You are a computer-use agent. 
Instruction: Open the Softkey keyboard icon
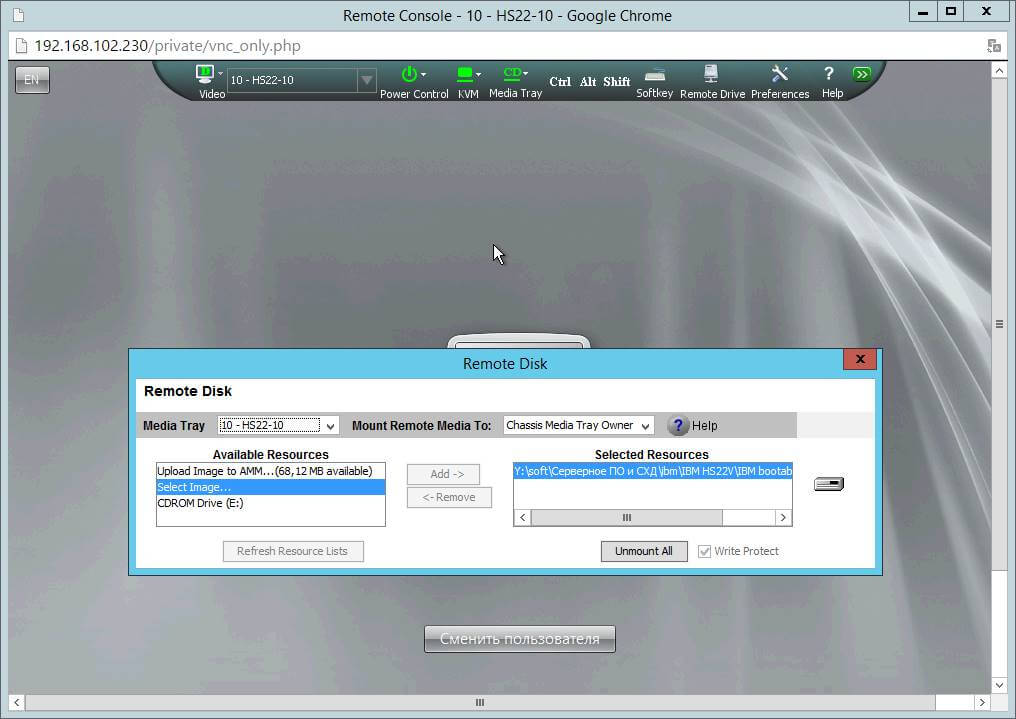pos(654,74)
